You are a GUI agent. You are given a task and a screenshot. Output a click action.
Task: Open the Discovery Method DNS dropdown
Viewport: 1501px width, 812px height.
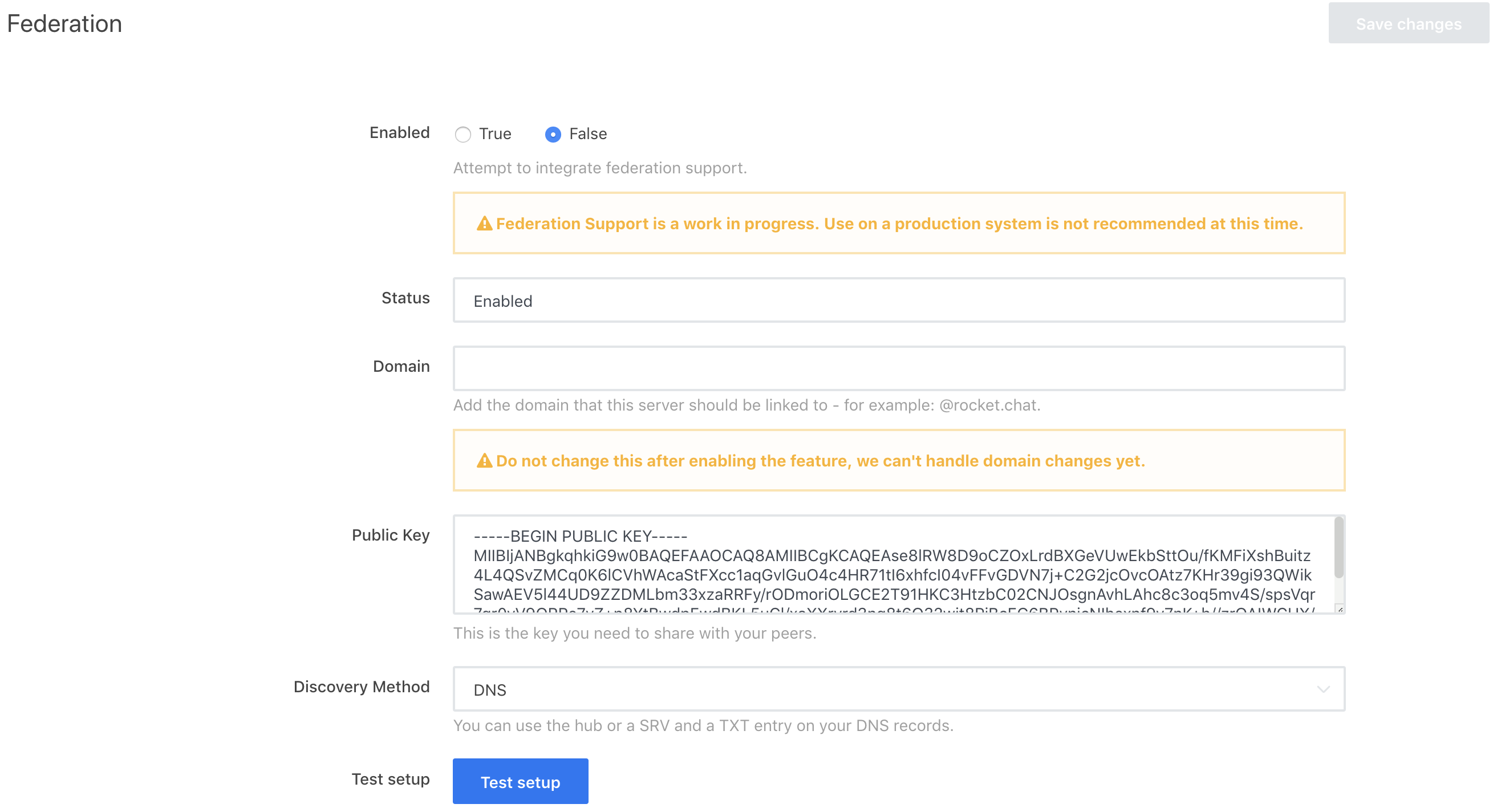click(897, 689)
